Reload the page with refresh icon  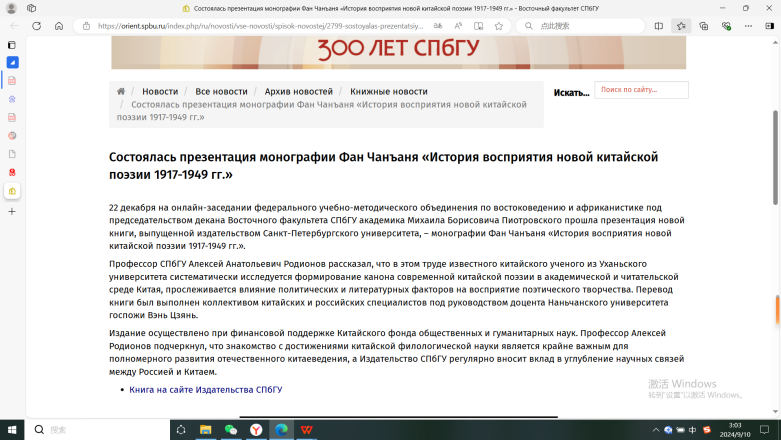[36, 26]
